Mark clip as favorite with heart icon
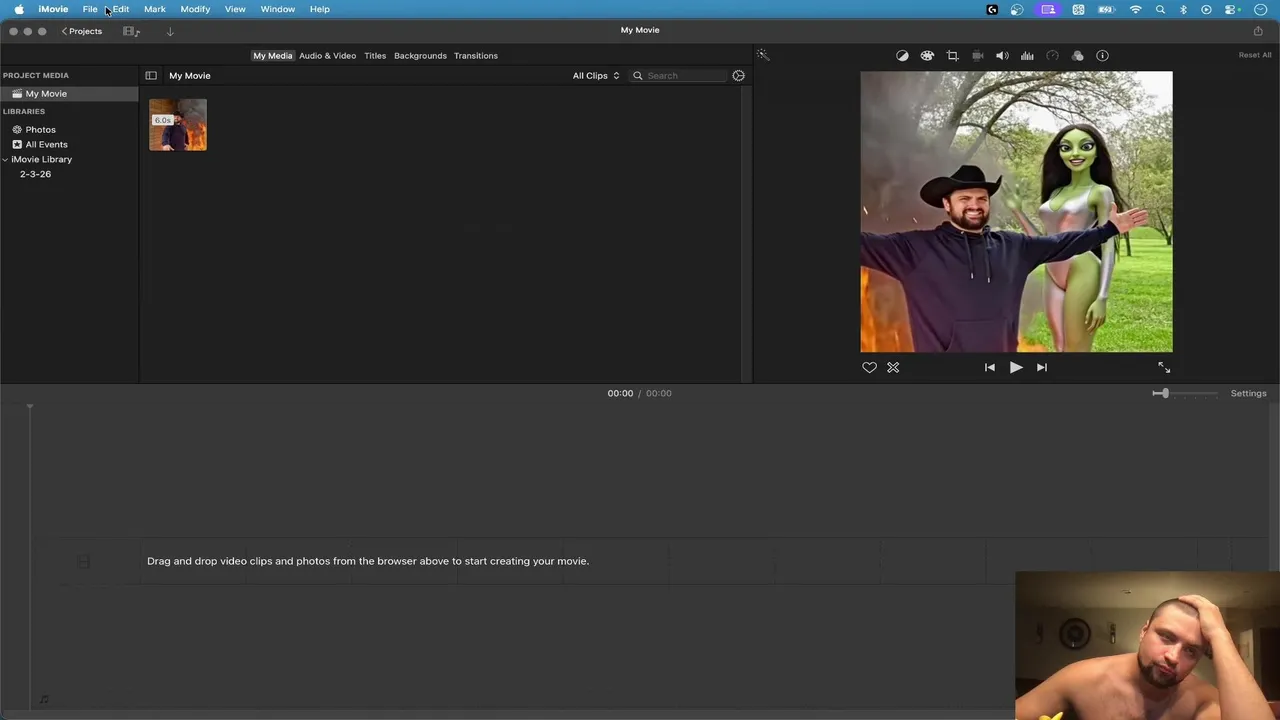Screen dimensions: 1280x720 click(869, 368)
